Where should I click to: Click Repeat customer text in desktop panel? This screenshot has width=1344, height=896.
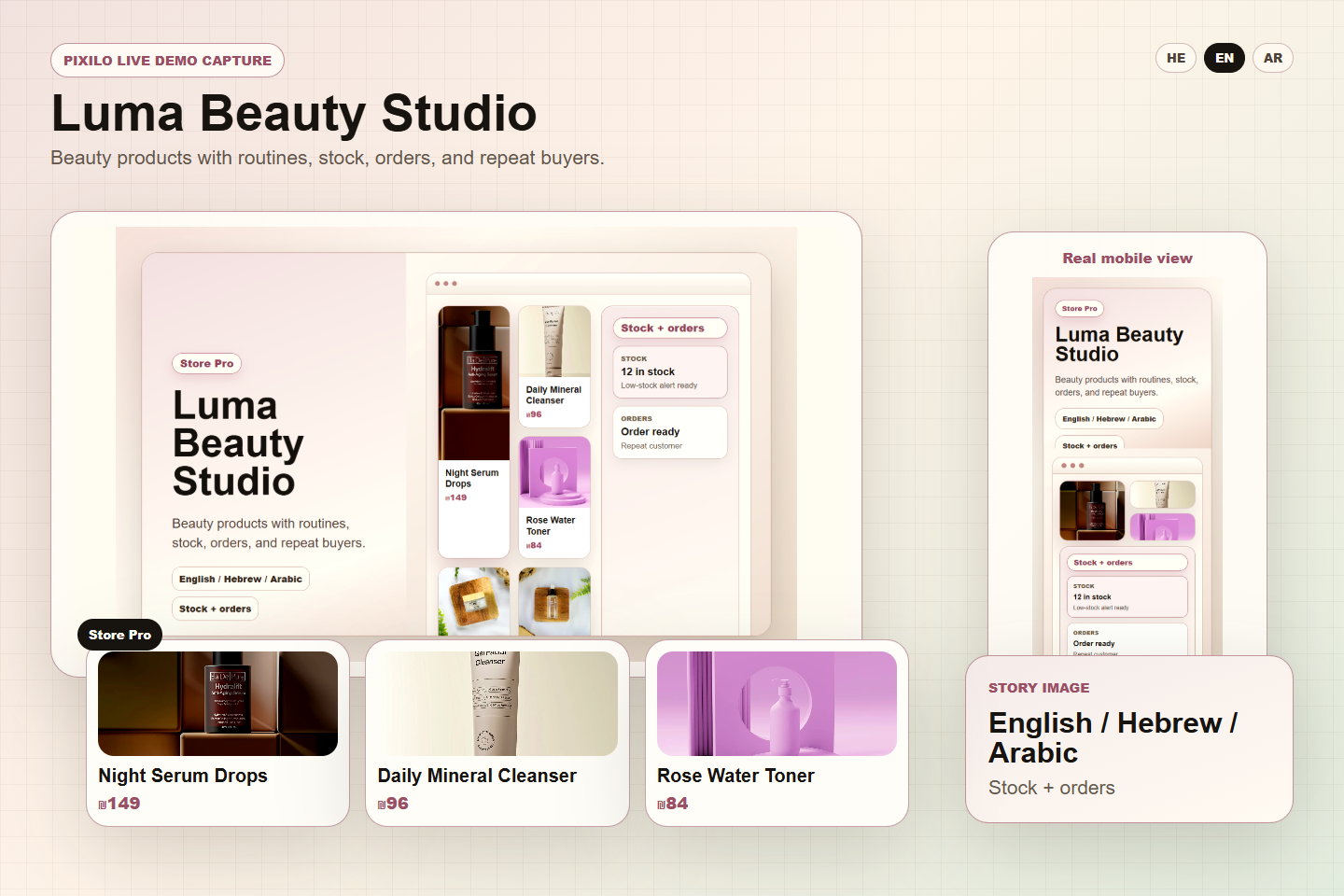[651, 446]
